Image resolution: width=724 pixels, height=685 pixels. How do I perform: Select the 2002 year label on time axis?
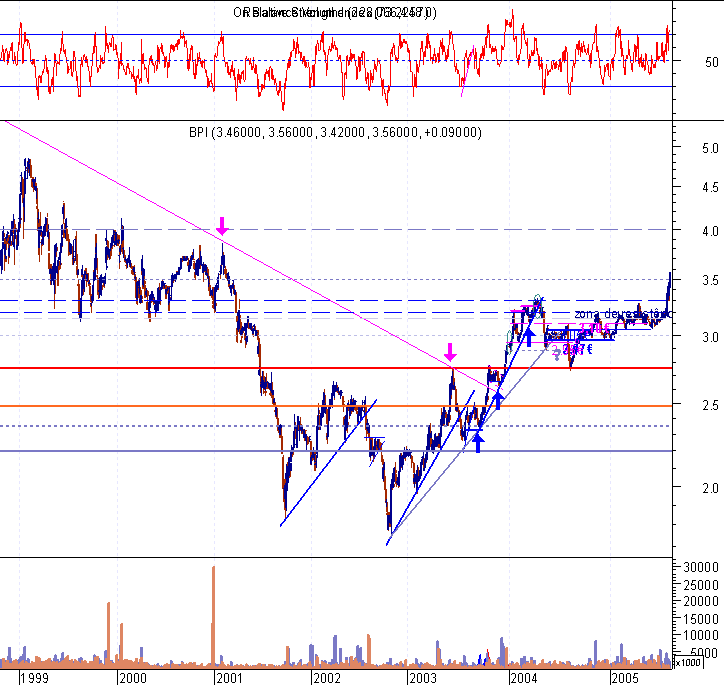click(327, 678)
